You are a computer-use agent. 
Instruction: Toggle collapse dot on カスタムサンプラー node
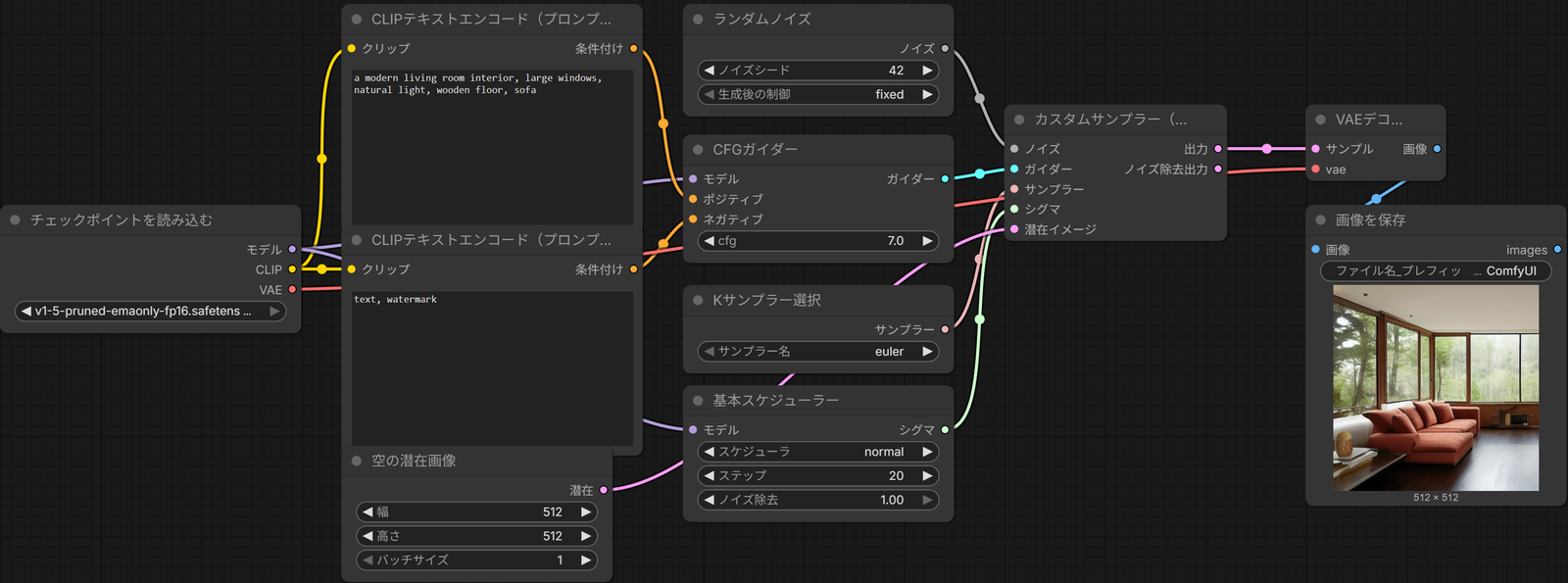point(1019,120)
